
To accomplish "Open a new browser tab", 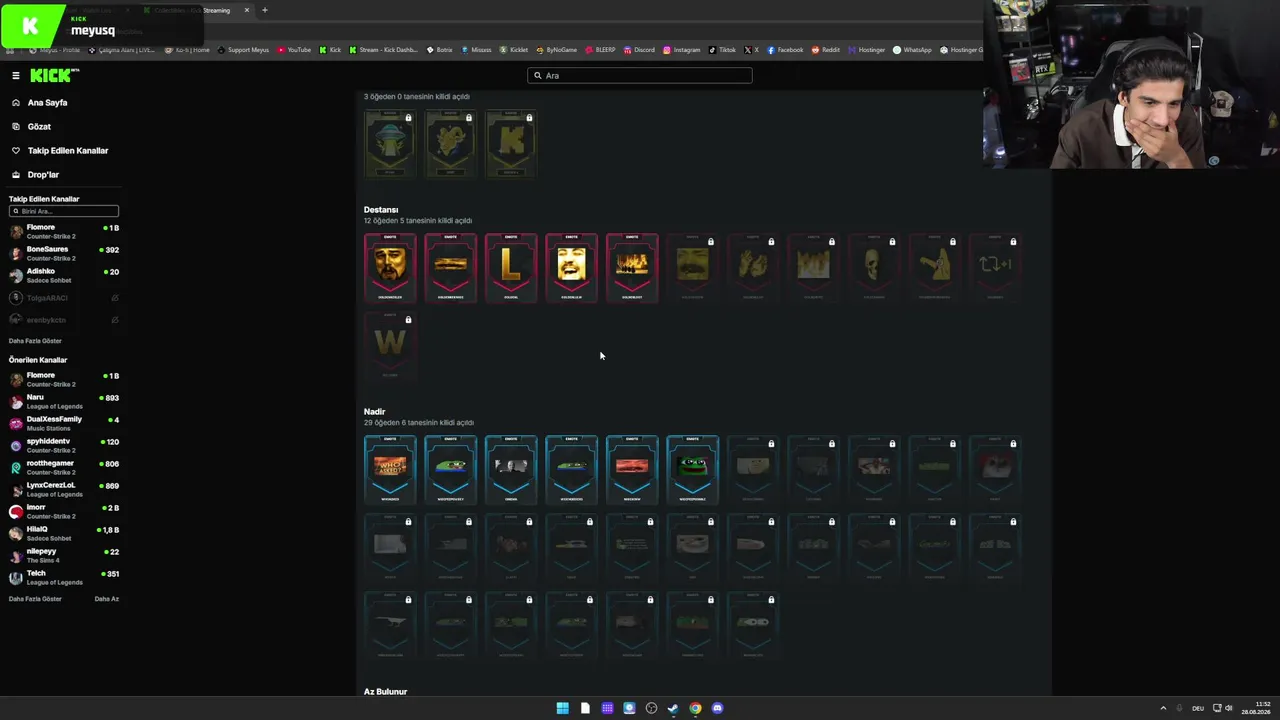I will (x=265, y=10).
